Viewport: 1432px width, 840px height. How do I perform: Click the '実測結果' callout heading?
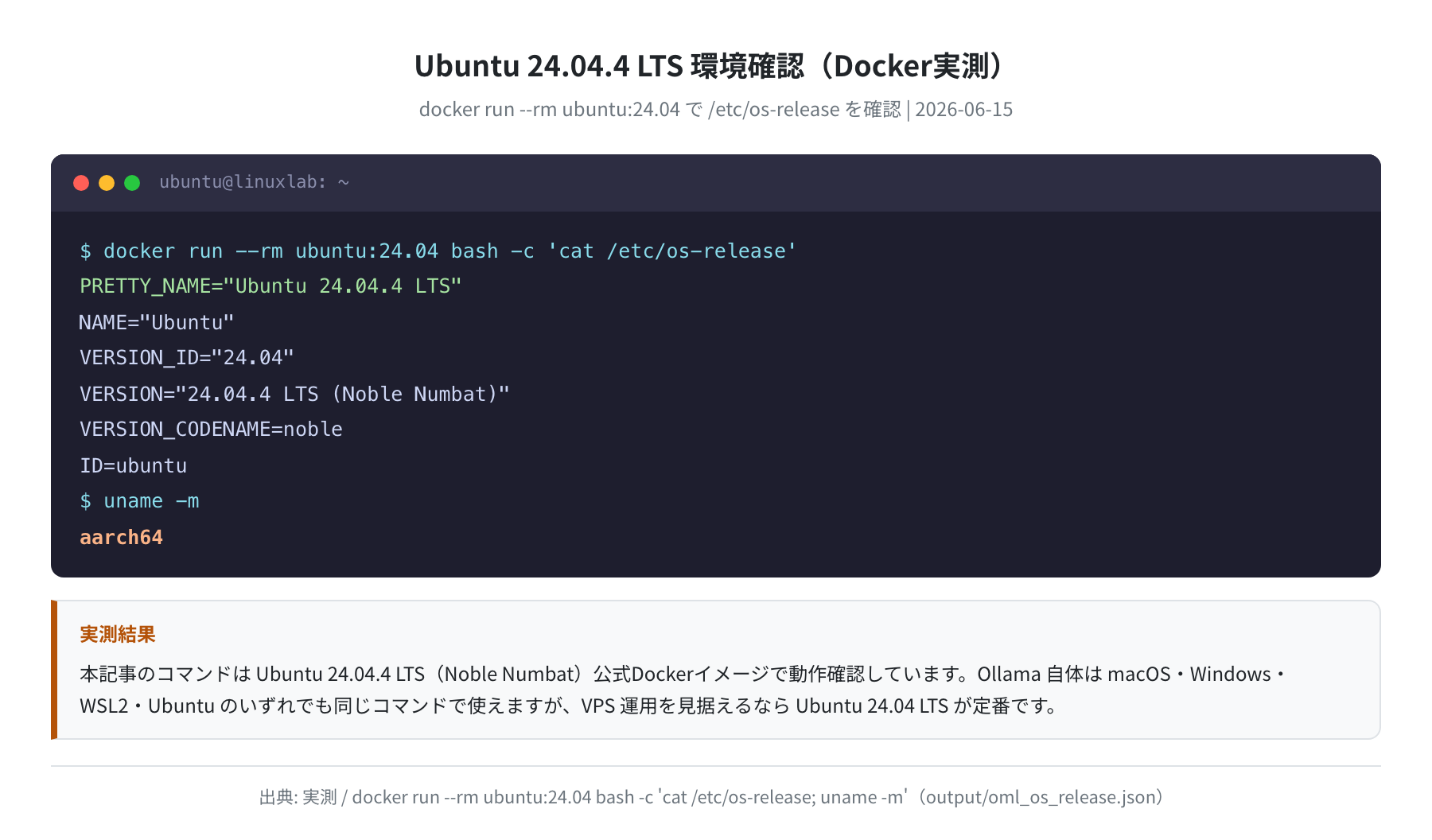pyautogui.click(x=118, y=634)
